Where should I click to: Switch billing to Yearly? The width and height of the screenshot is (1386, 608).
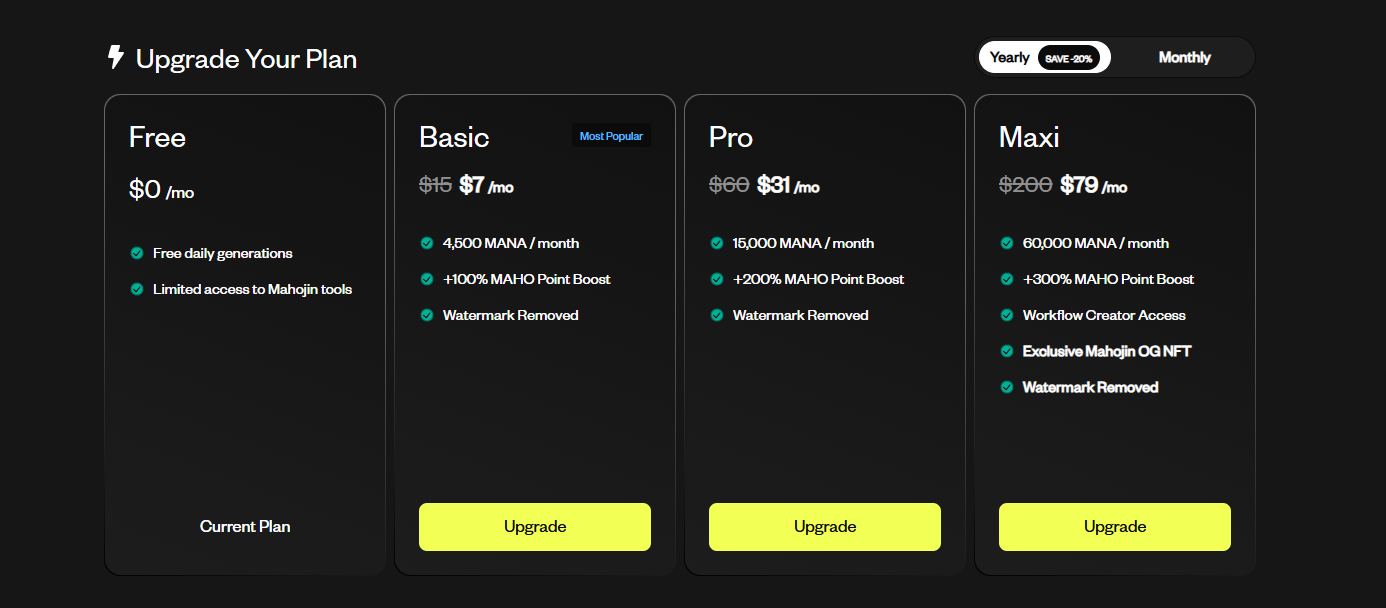click(x=1009, y=58)
